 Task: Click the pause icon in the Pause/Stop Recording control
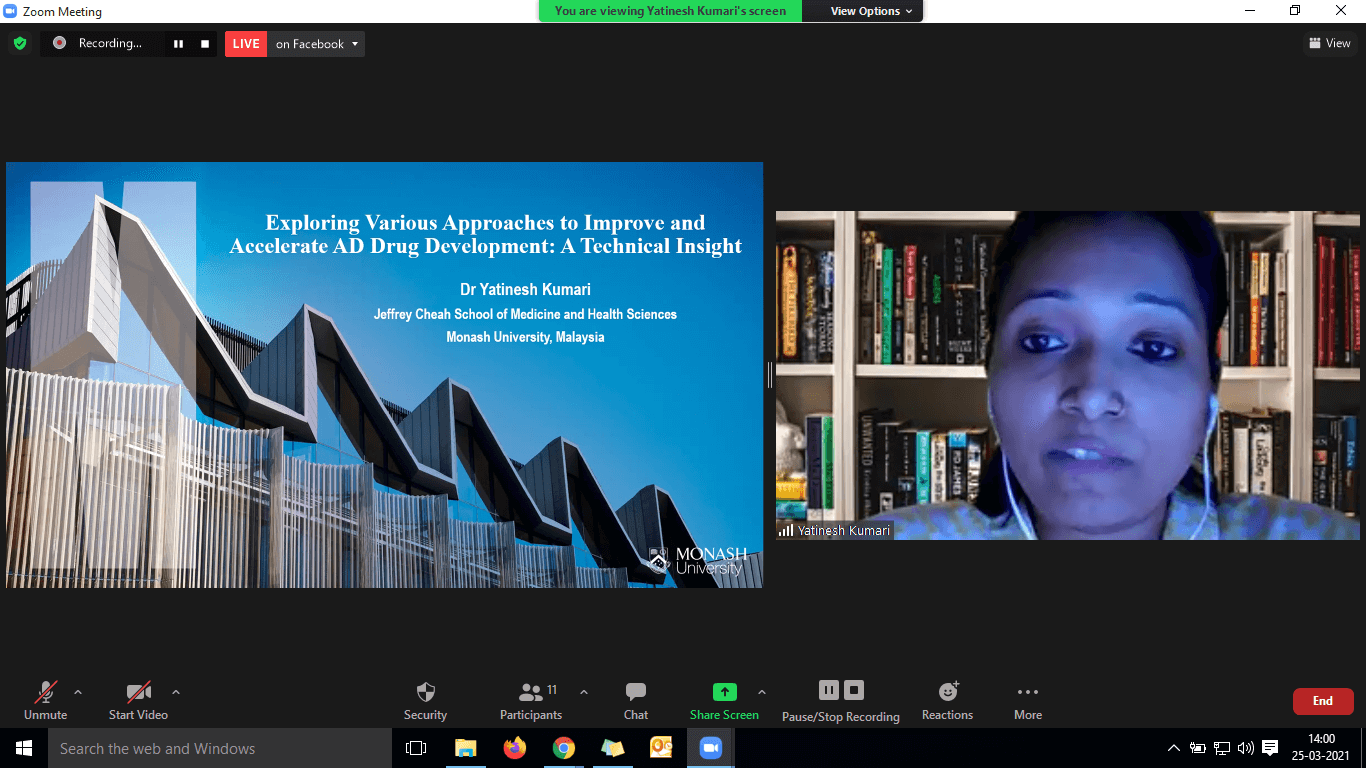[x=829, y=690]
